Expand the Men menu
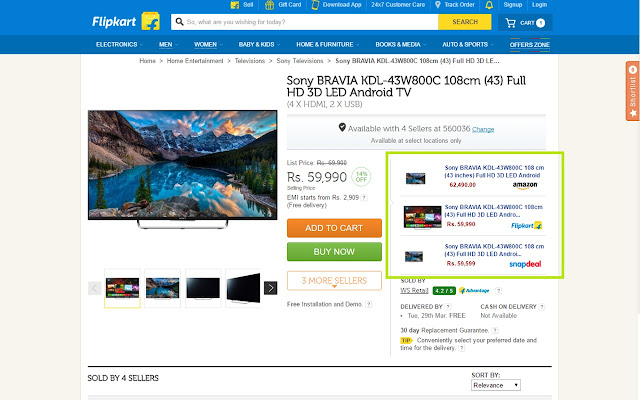The image size is (640, 400). (168, 44)
